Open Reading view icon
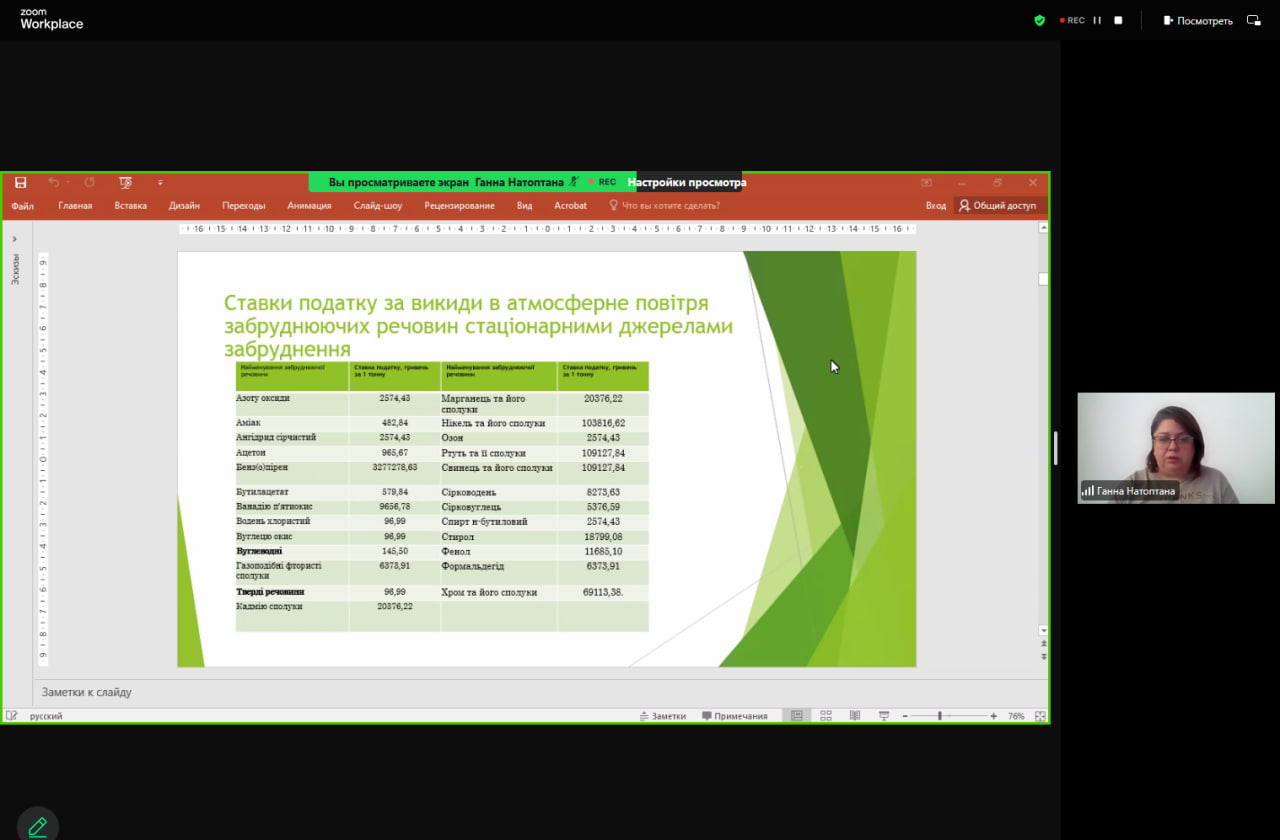This screenshot has width=1280, height=840. point(855,716)
